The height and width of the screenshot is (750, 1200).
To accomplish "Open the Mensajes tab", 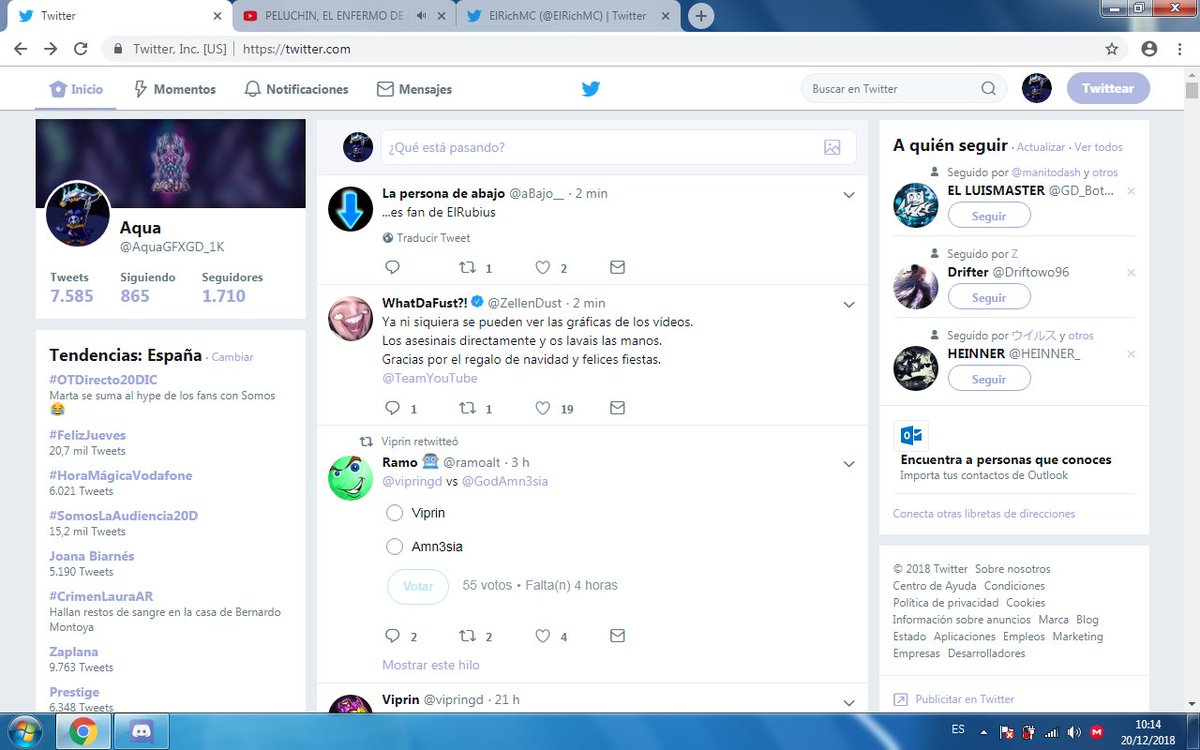I will tap(414, 89).
